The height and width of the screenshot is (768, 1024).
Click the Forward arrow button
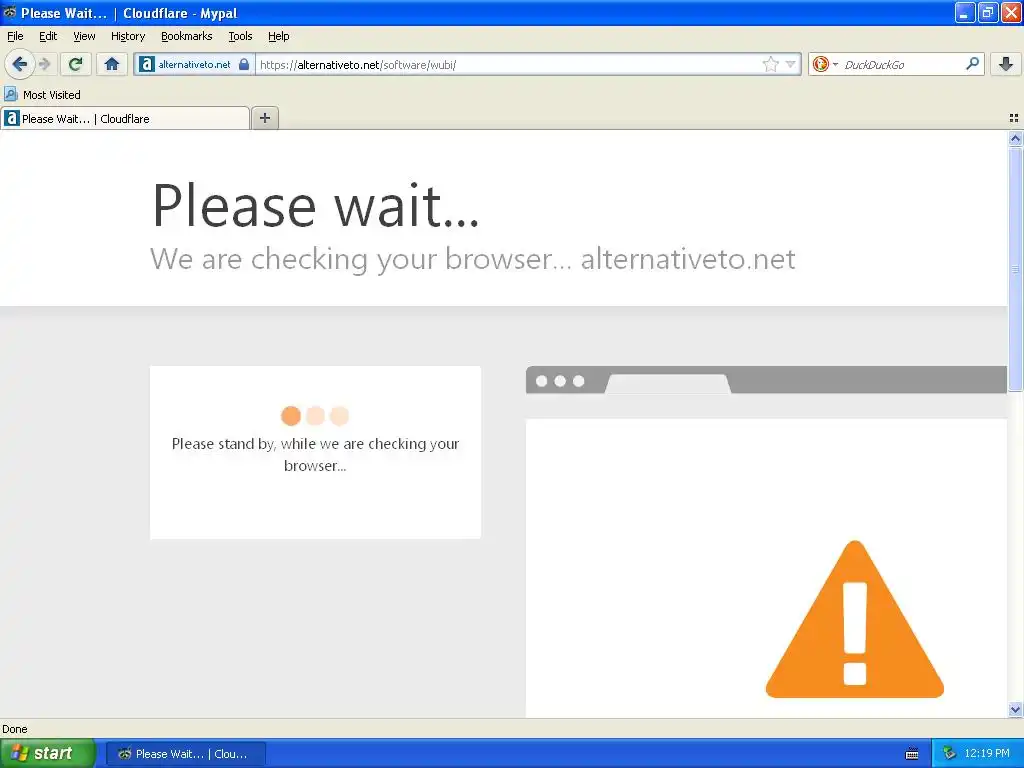(x=44, y=64)
